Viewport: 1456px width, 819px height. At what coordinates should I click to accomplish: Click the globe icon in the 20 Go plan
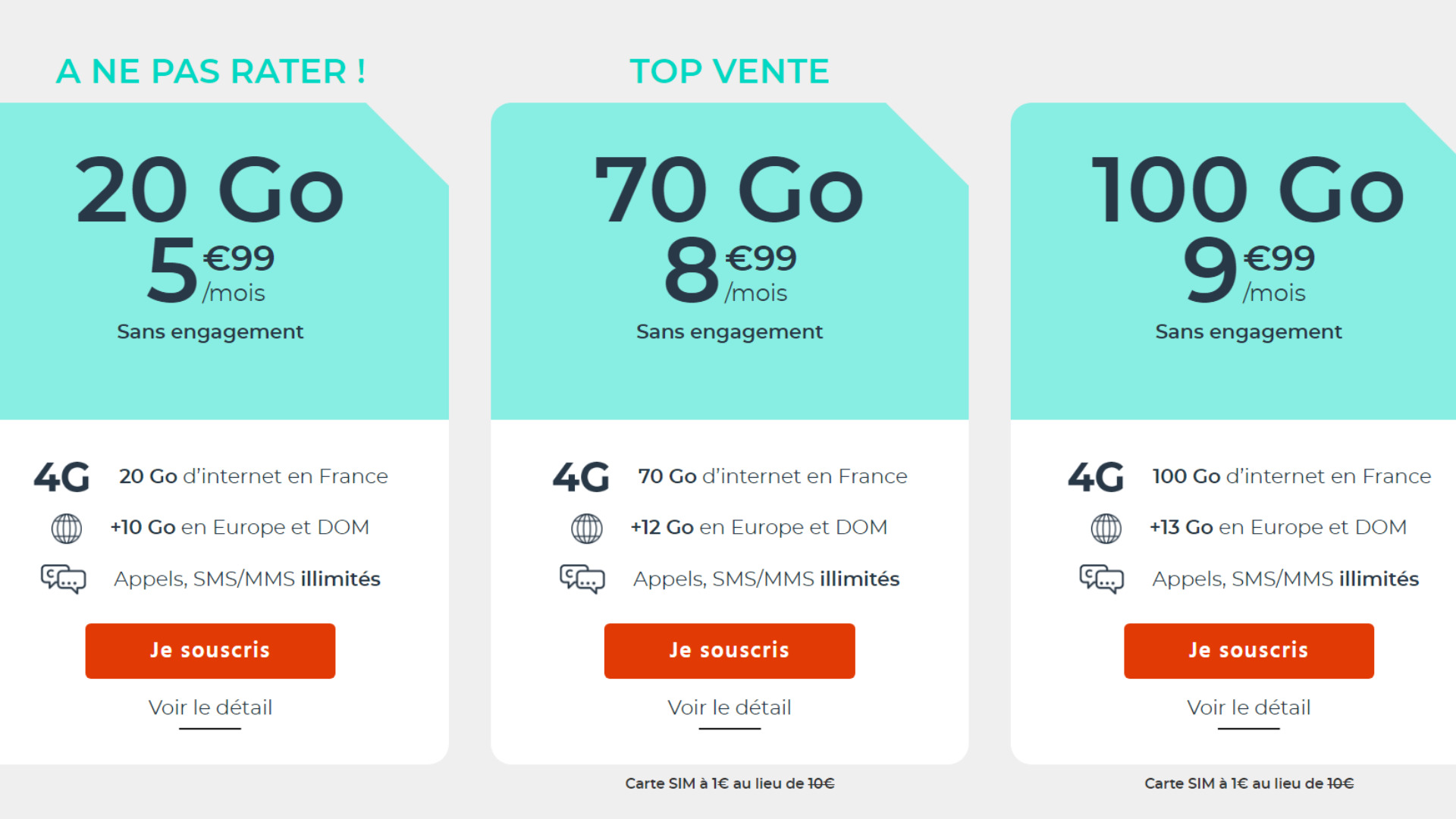[66, 529]
